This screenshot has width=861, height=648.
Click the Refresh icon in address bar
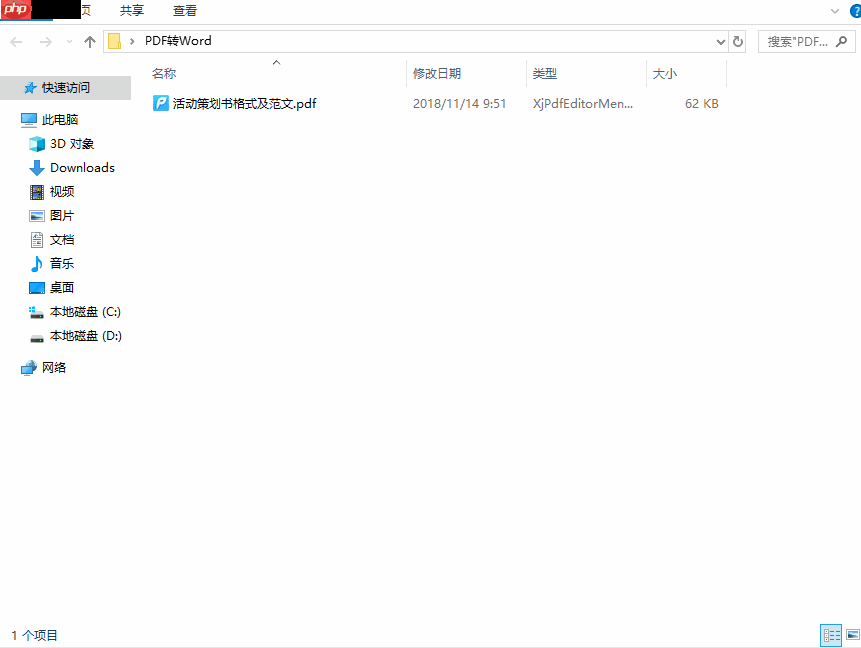738,41
